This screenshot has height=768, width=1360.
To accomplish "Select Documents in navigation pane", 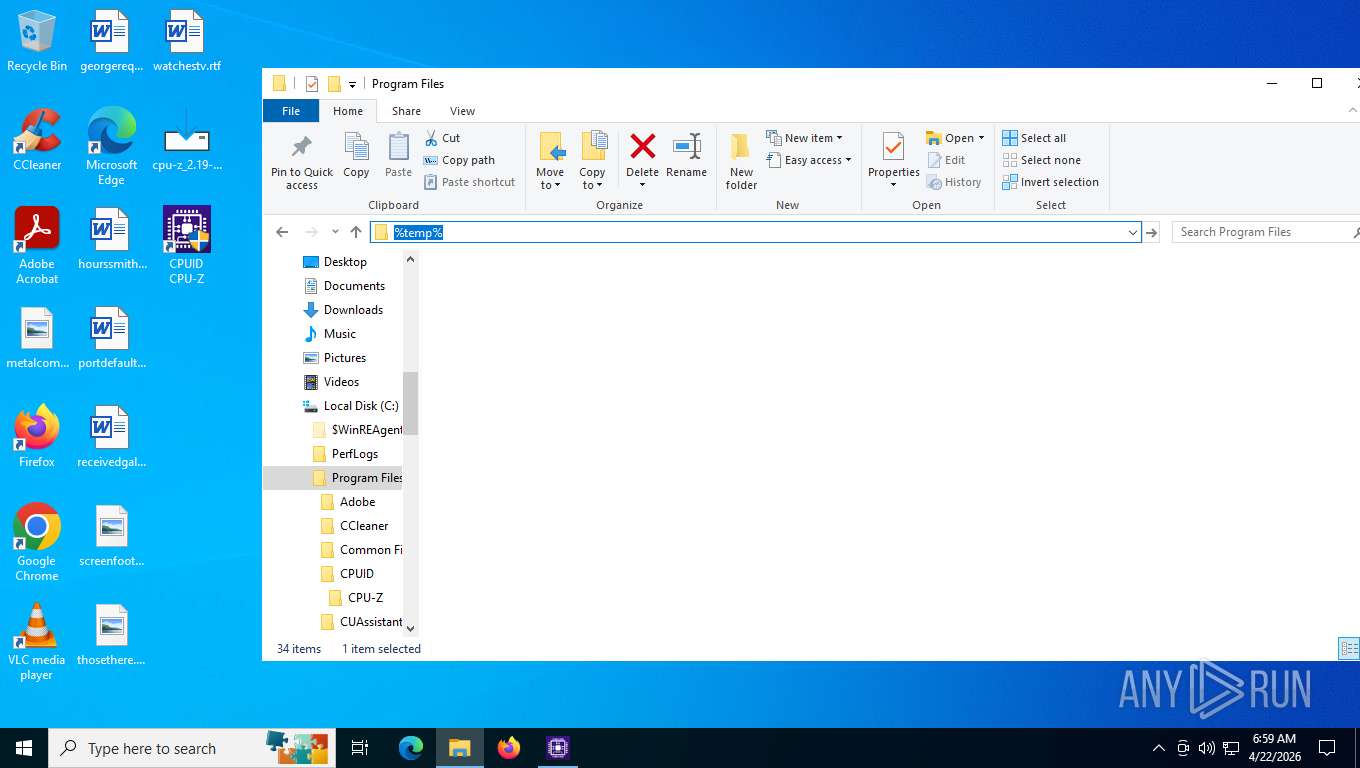I will 354,286.
